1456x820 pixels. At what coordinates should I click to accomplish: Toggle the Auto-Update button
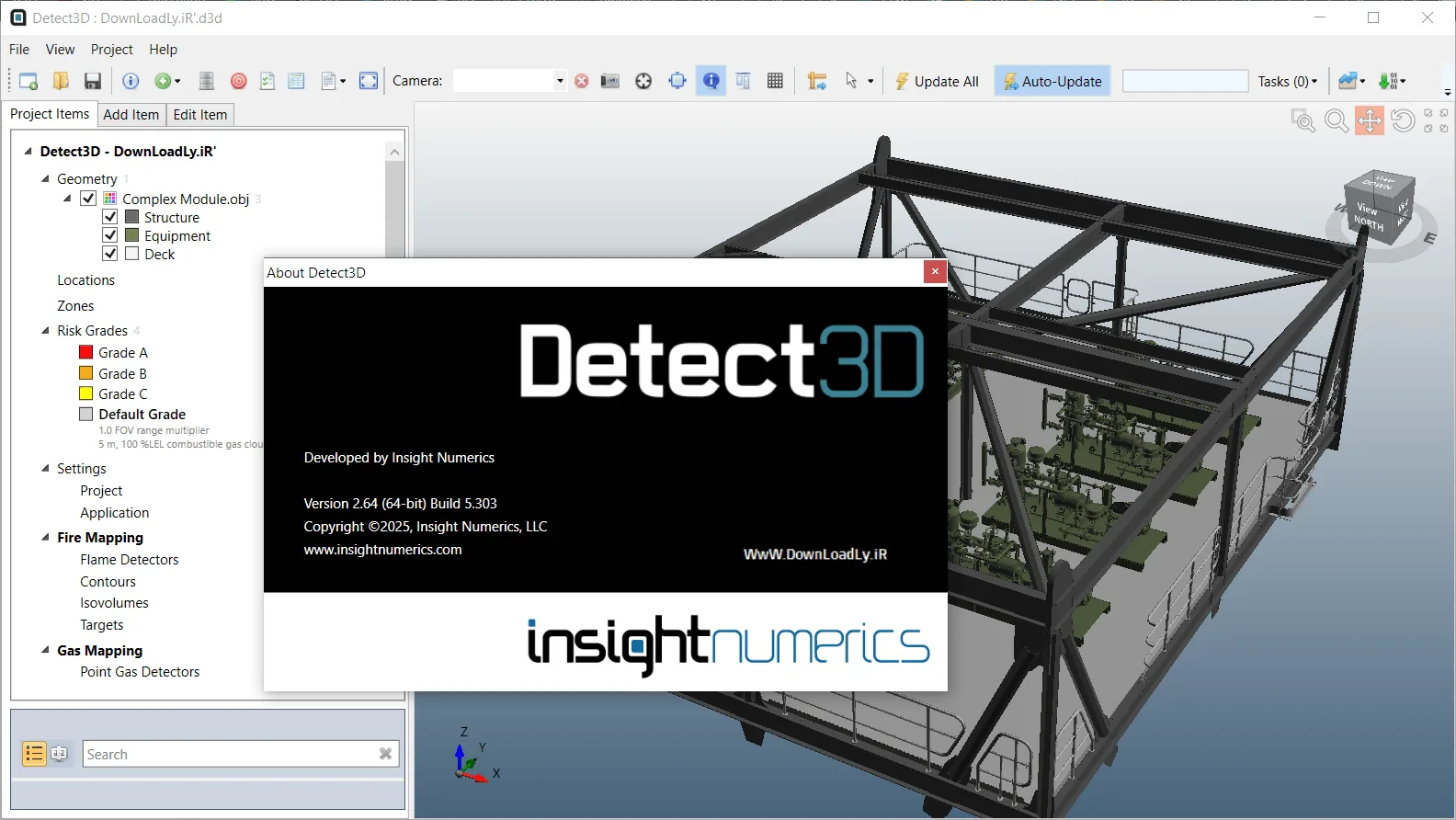pyautogui.click(x=1052, y=81)
